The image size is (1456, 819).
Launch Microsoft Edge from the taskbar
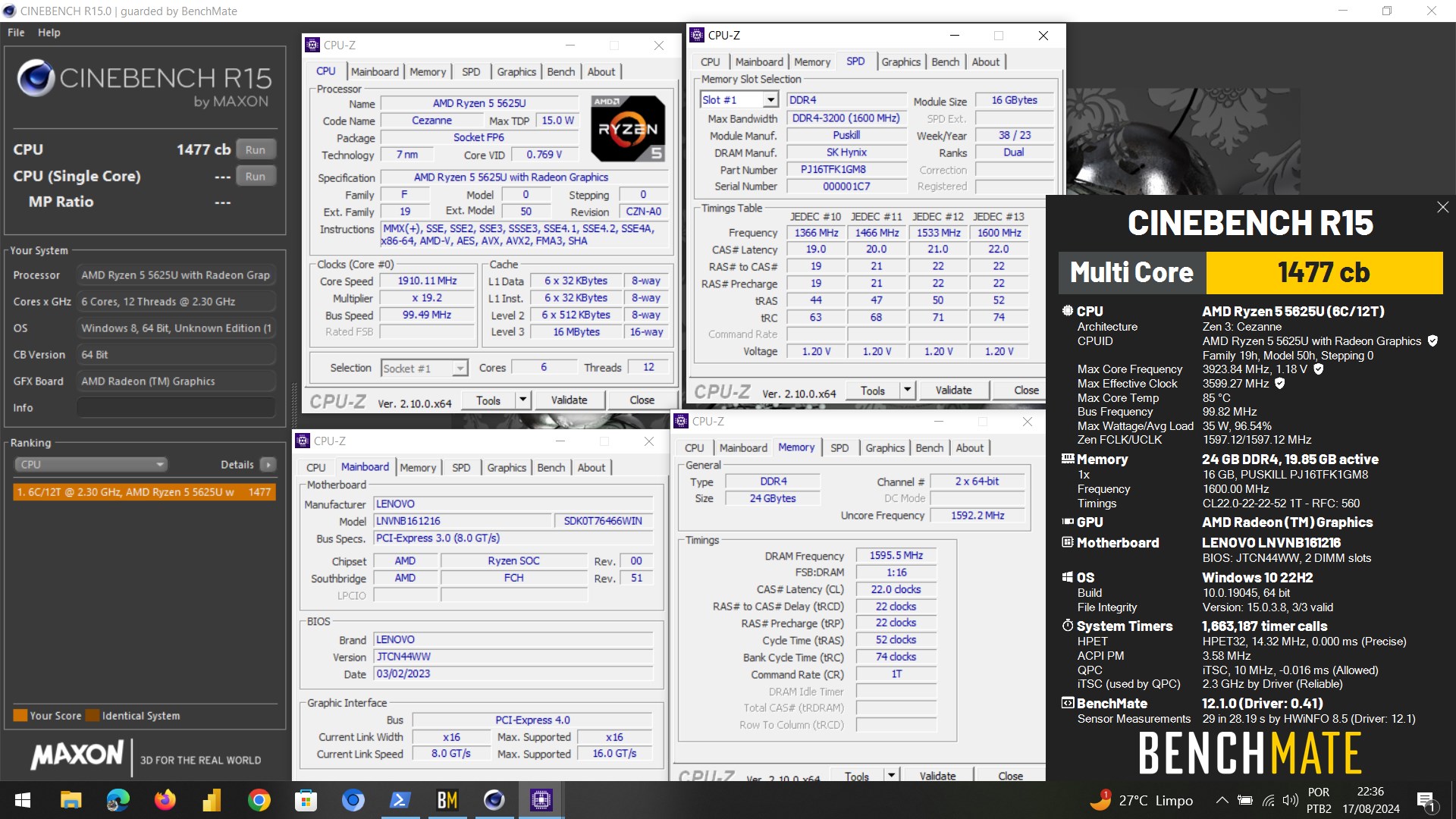[118, 800]
